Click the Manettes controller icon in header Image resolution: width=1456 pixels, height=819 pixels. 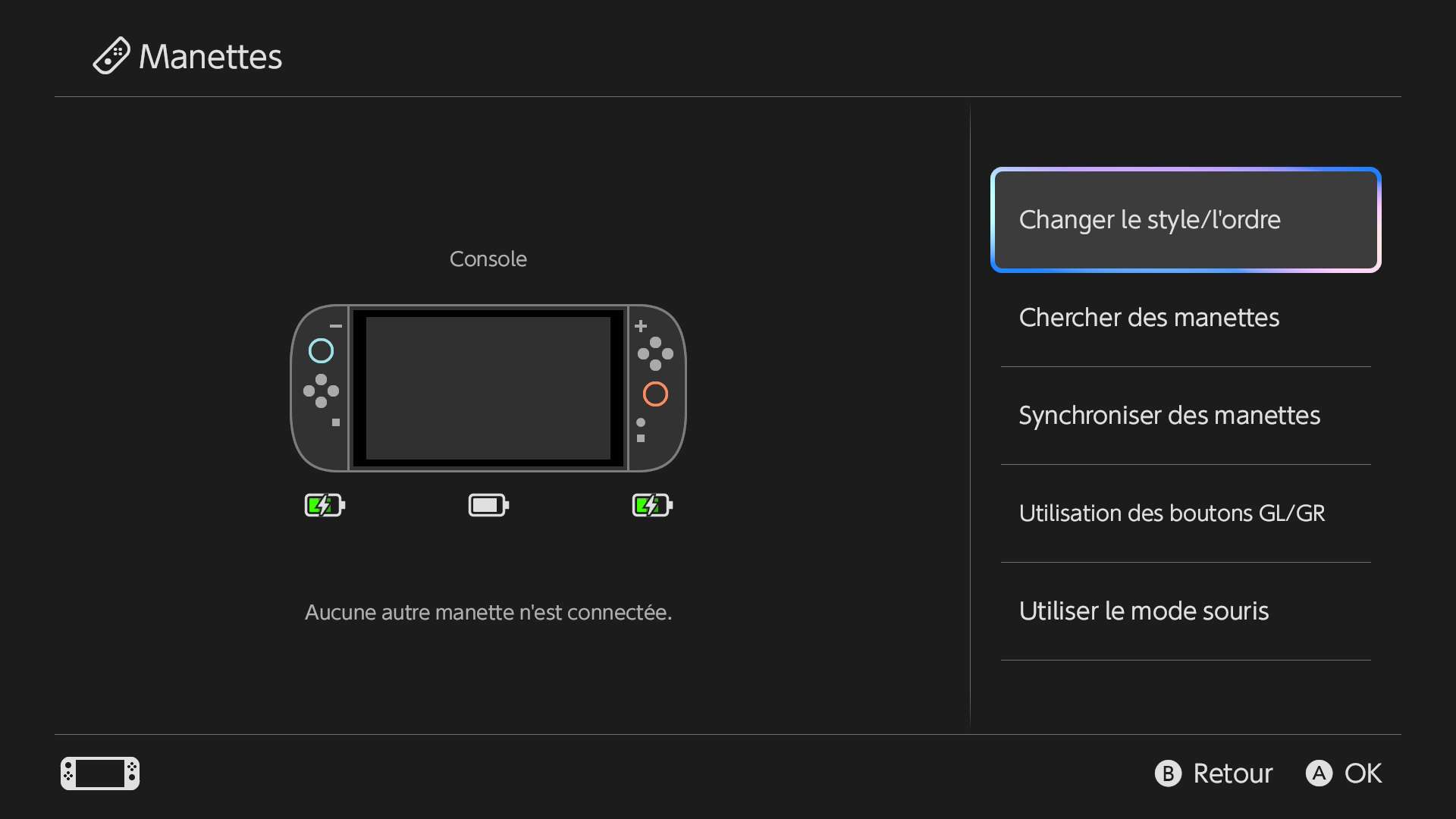[111, 56]
